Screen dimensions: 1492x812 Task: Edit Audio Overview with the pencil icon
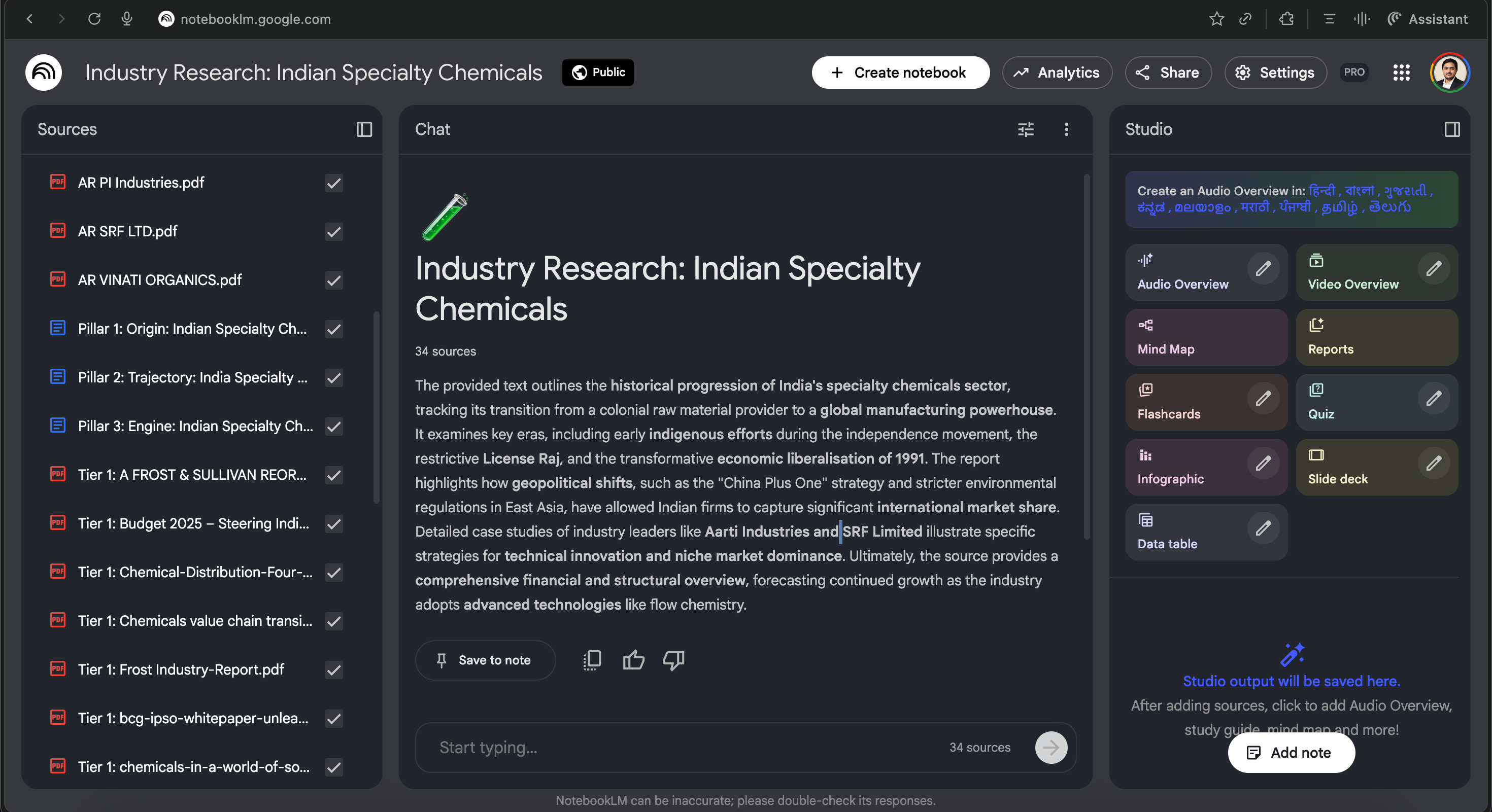click(1263, 268)
